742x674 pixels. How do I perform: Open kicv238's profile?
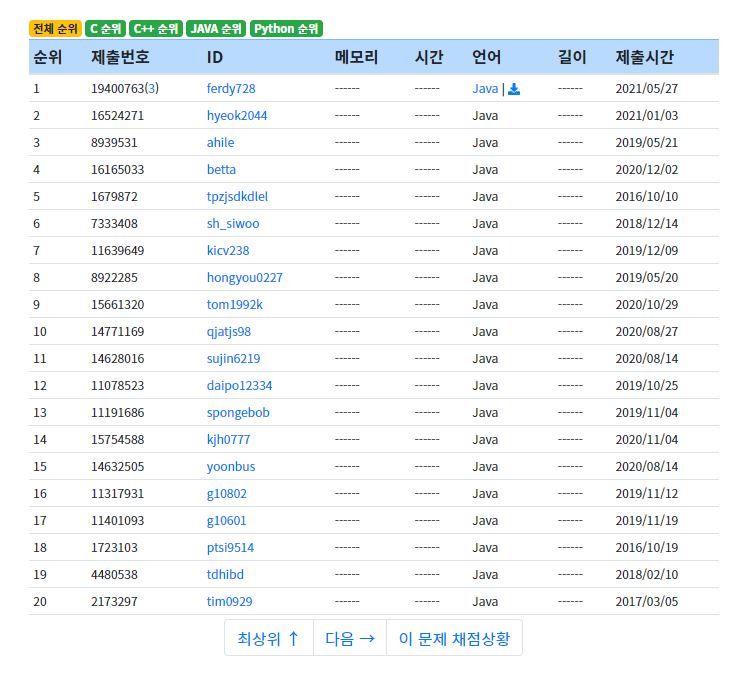click(x=228, y=250)
